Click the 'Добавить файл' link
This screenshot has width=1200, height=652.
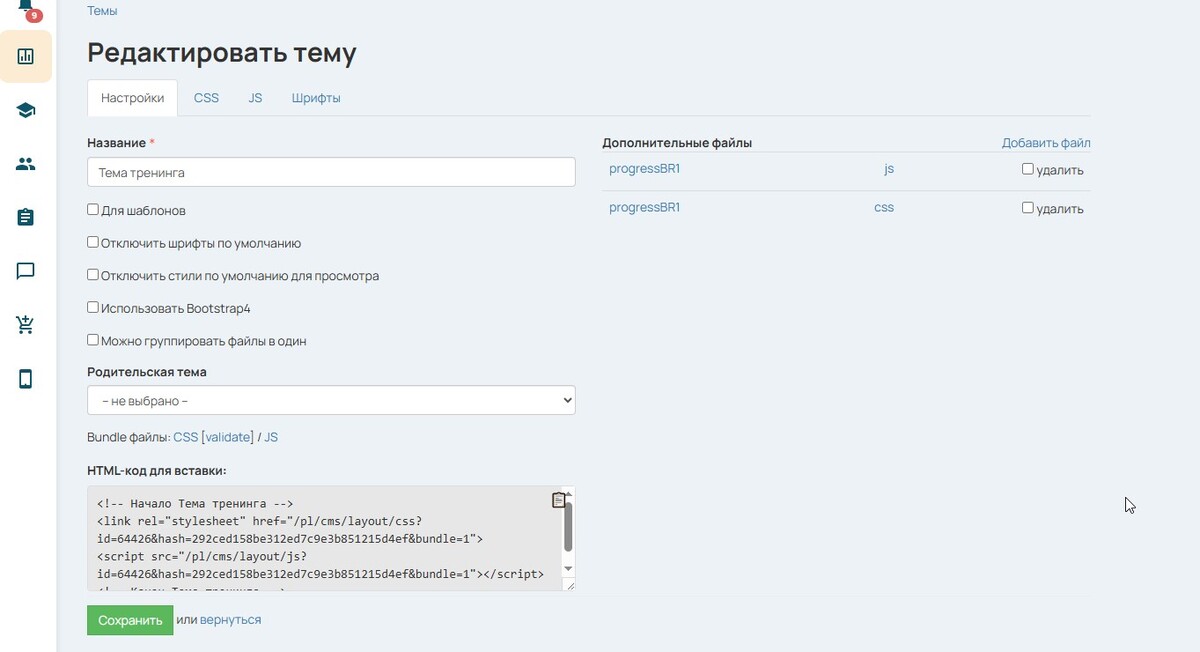[x=1046, y=143]
